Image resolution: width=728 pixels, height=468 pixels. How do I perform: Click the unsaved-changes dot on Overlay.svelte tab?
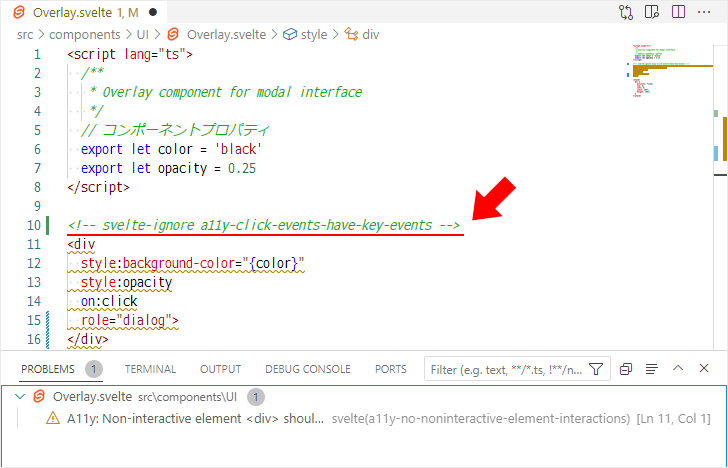click(153, 13)
